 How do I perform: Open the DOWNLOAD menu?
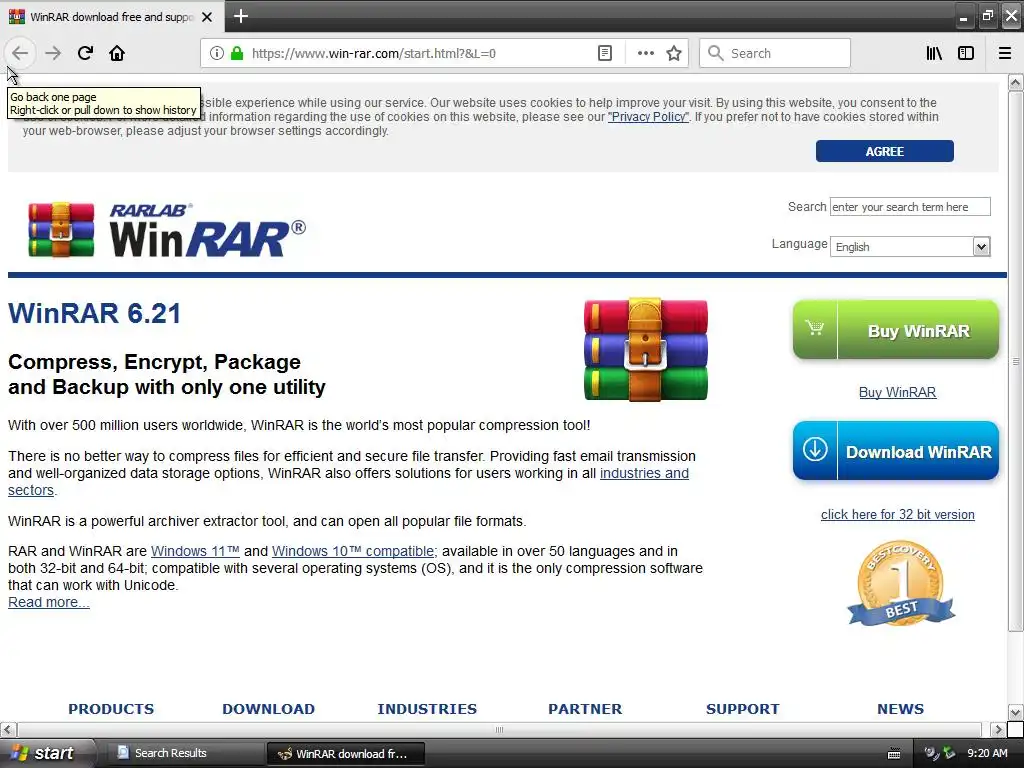(268, 709)
